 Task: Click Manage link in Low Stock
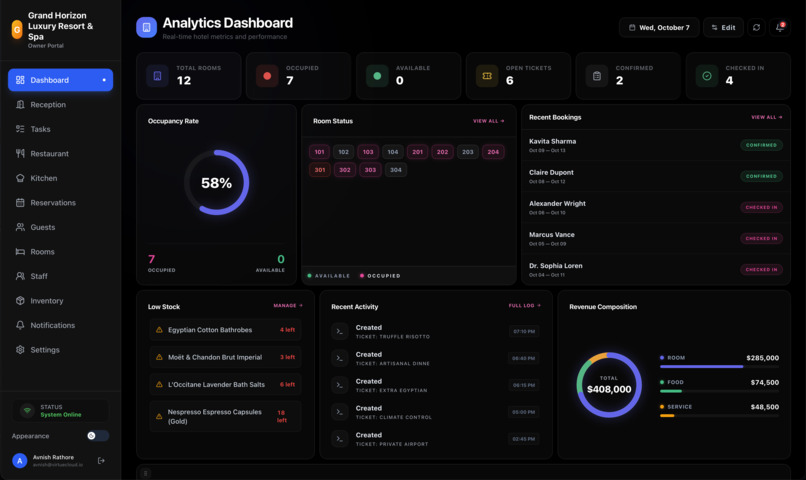(x=288, y=306)
